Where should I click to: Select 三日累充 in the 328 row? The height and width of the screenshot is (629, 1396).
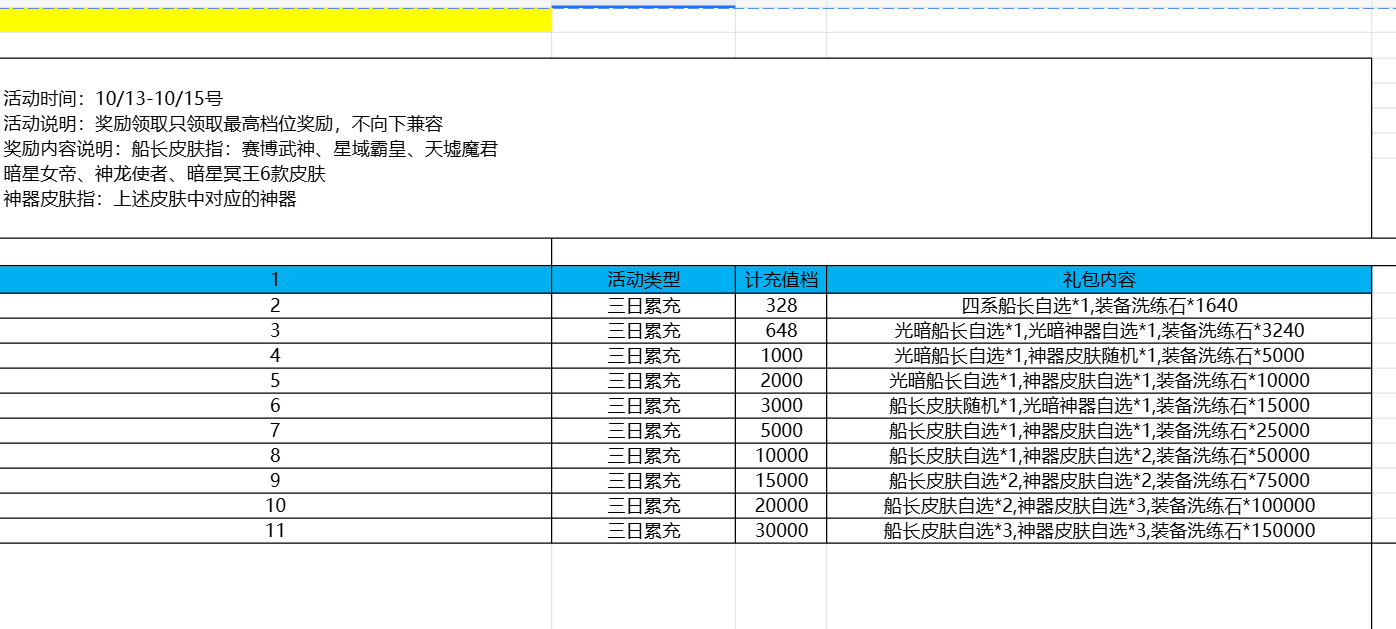tap(643, 306)
